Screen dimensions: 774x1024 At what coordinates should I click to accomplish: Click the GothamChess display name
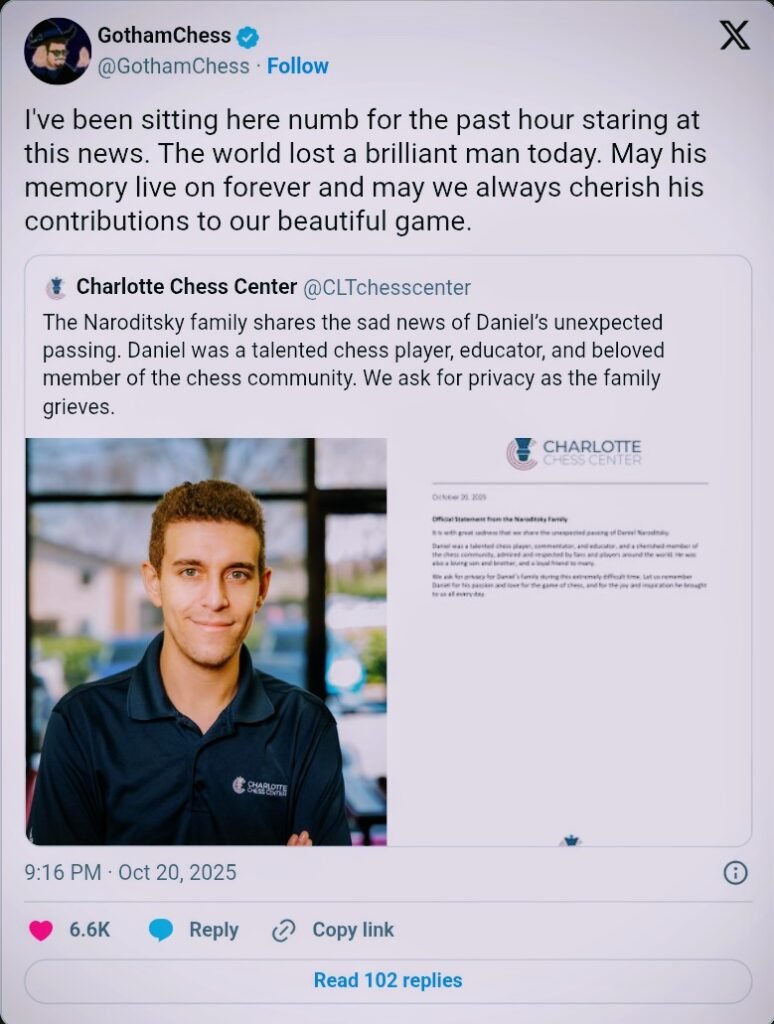pos(164,38)
